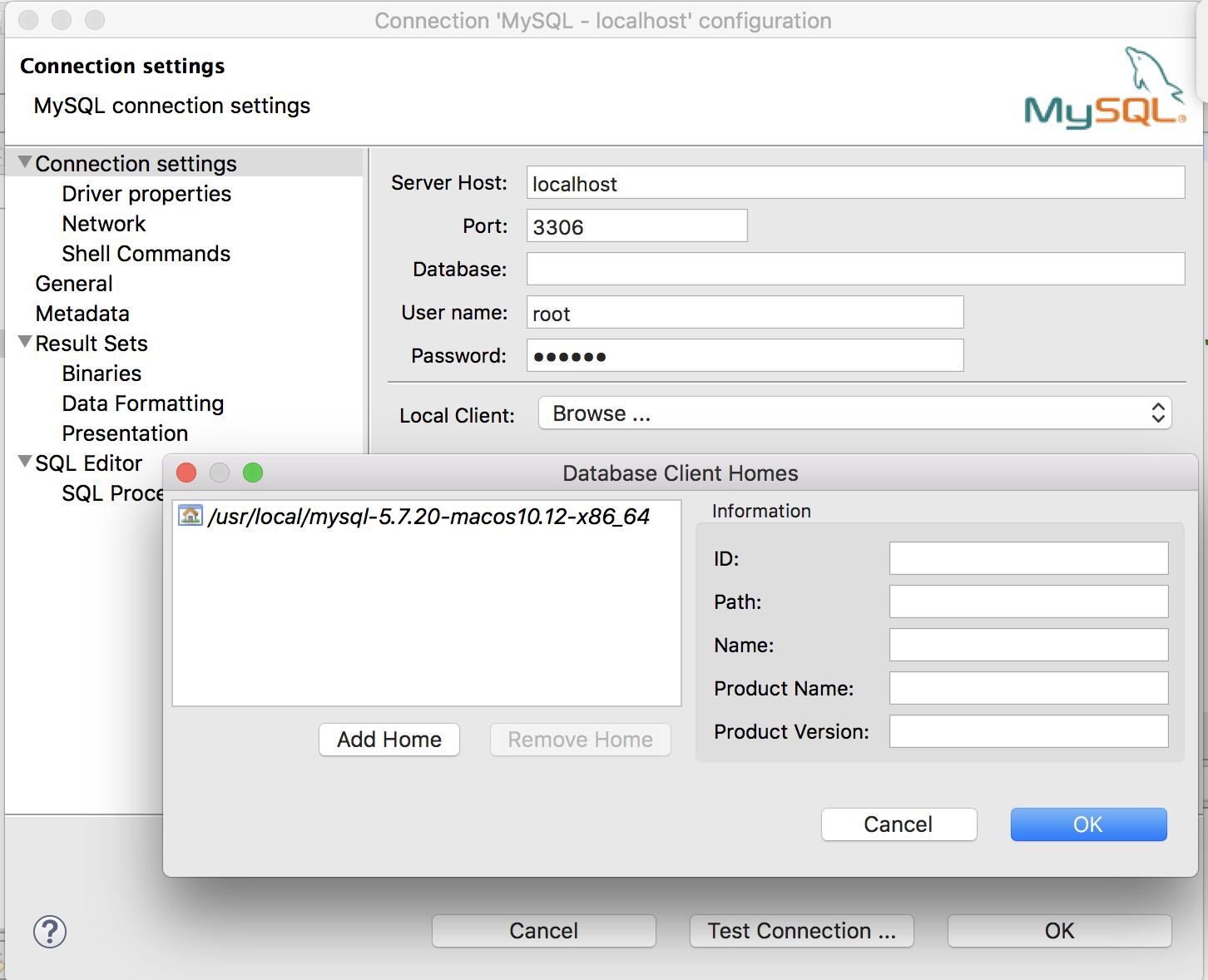Select Driver properties in the tree
The height and width of the screenshot is (980, 1208).
click(x=146, y=194)
